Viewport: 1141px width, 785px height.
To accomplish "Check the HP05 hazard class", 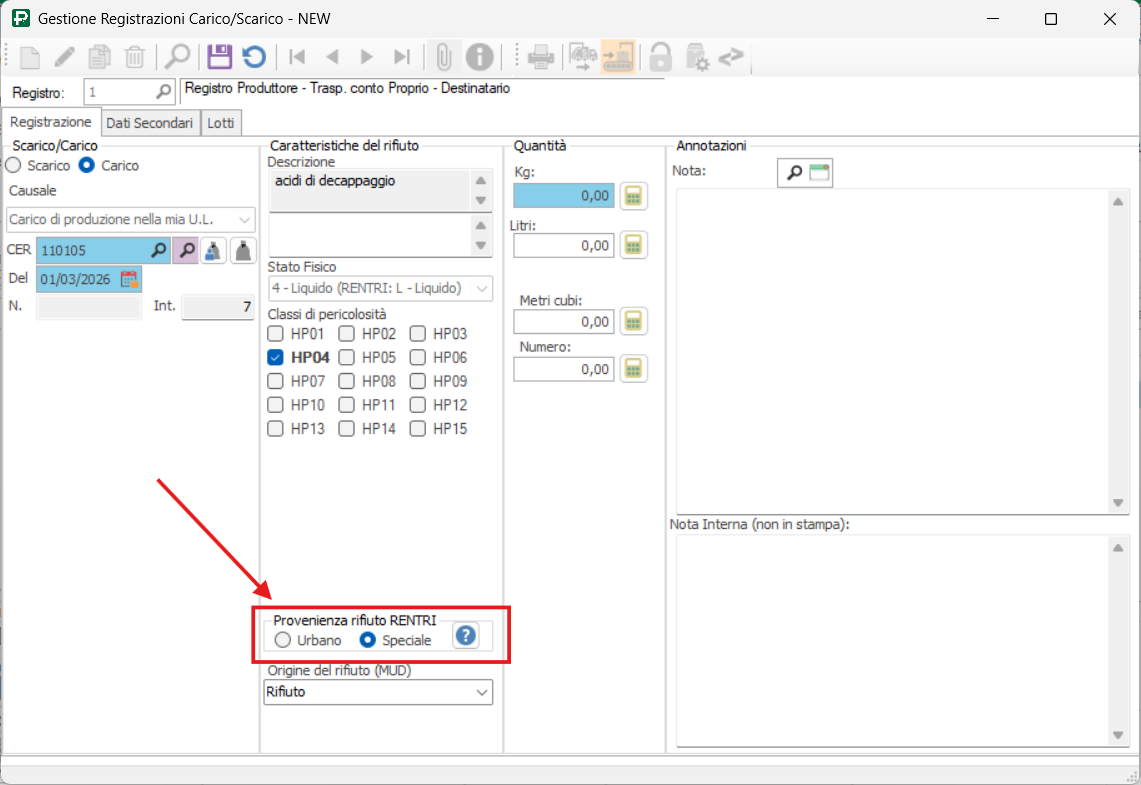I will click(x=346, y=357).
